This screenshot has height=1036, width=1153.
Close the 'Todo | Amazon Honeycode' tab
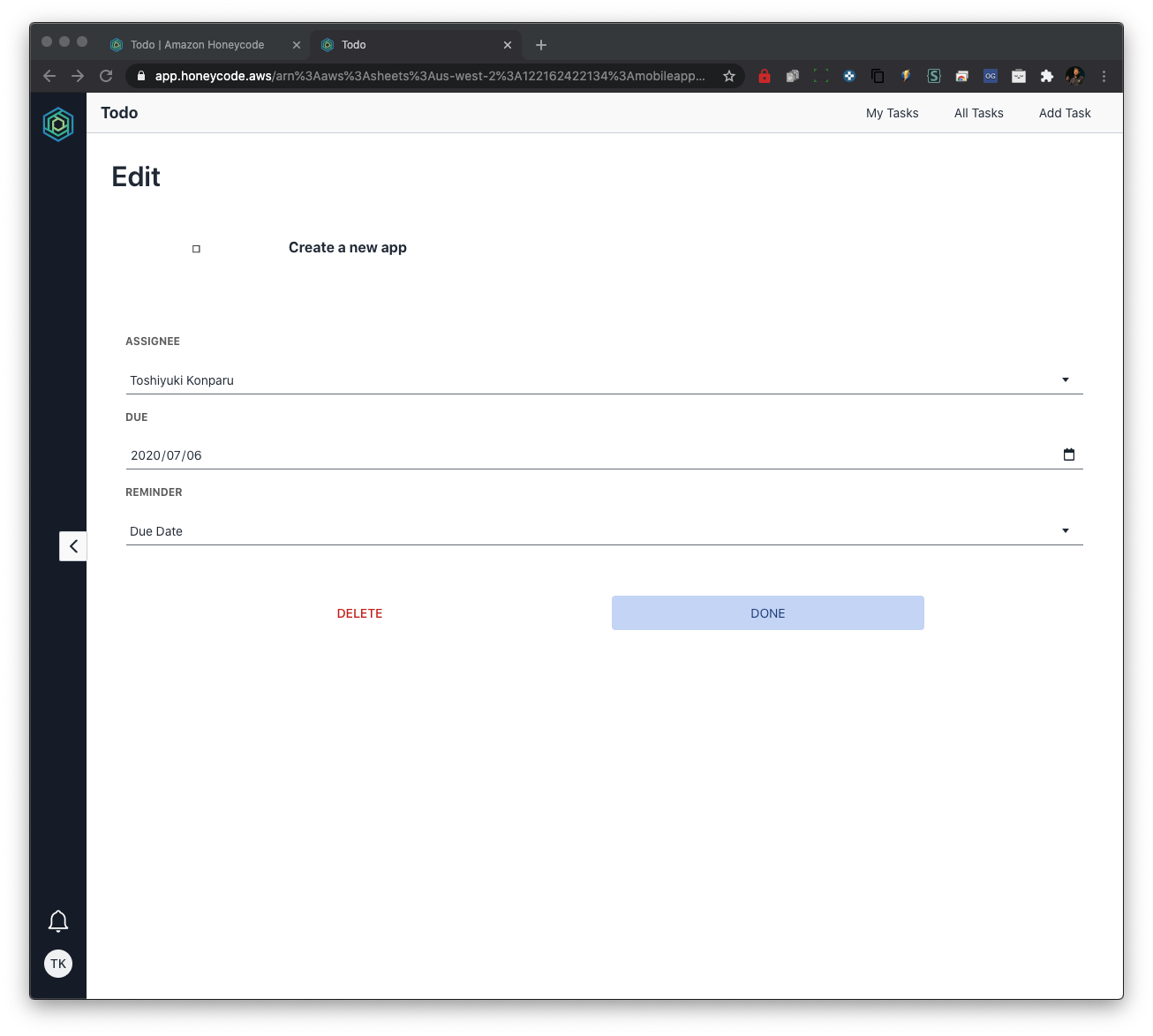(x=297, y=45)
